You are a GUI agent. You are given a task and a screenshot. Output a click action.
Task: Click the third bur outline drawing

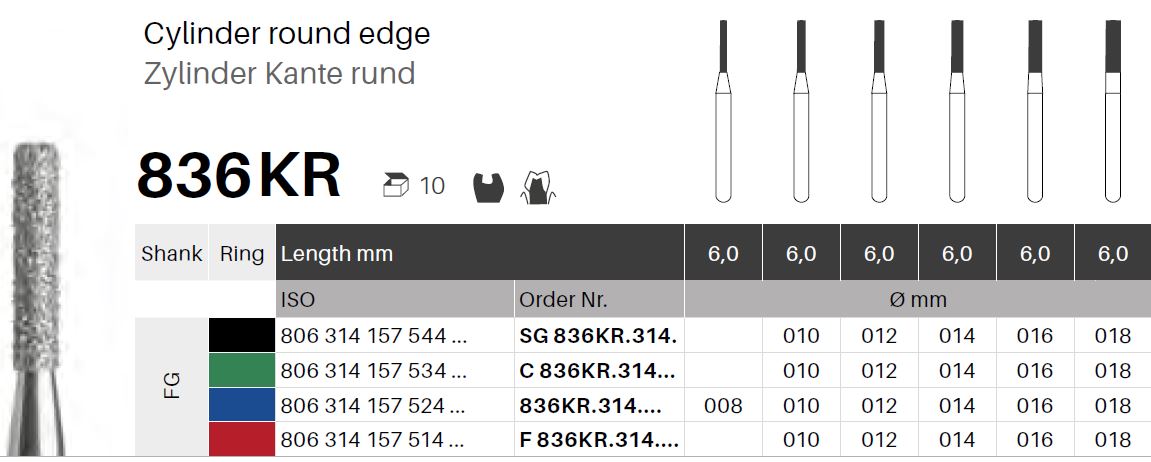point(879,111)
